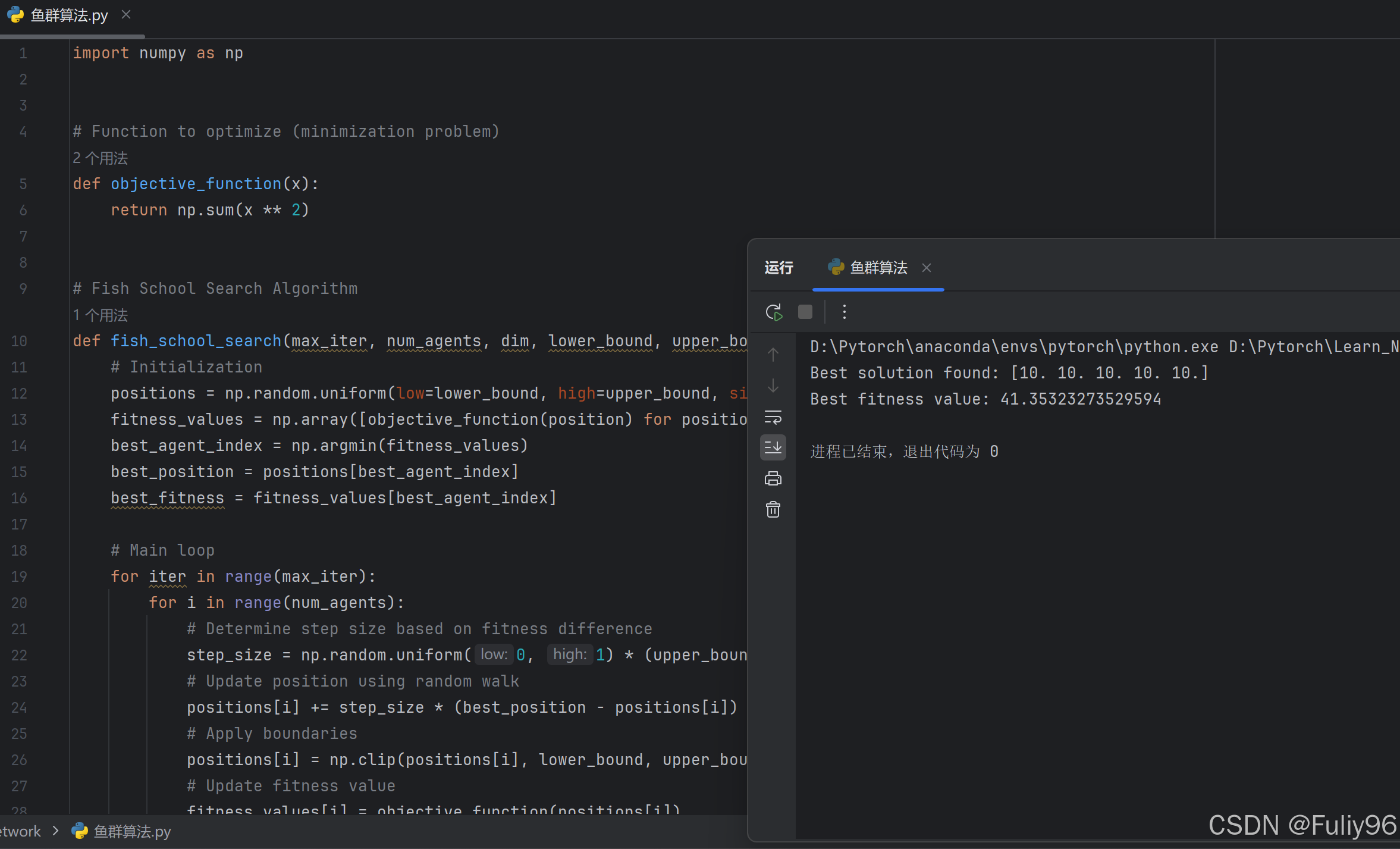Click line number 19 in the gutter
The image size is (1400, 849).
click(19, 577)
